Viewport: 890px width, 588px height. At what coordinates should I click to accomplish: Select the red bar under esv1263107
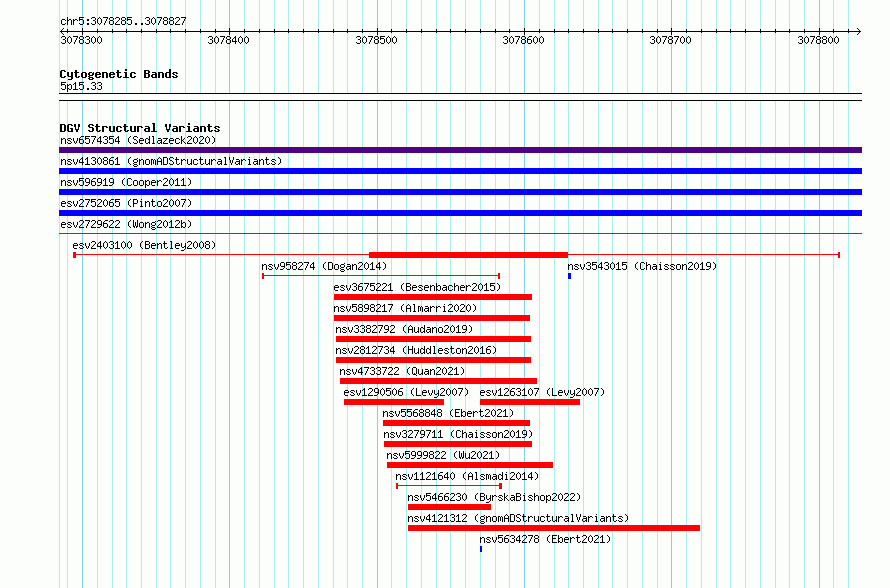coord(530,402)
